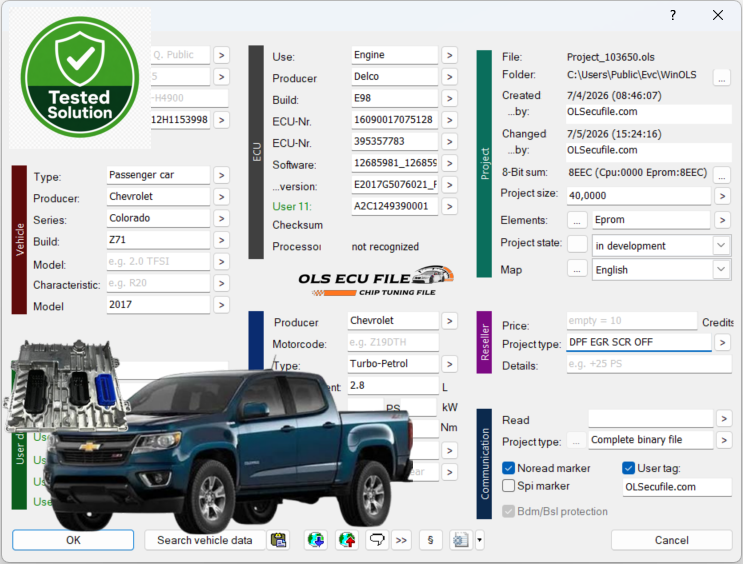The height and width of the screenshot is (564, 743).
Task: Click the vehicle Model e.g. 2.0 TFSI field
Action: pos(158,262)
